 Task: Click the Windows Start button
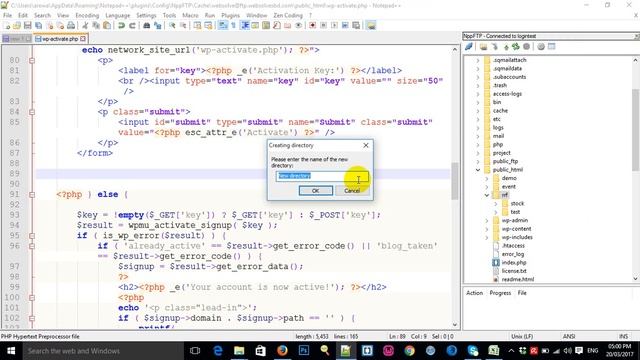click(11, 351)
